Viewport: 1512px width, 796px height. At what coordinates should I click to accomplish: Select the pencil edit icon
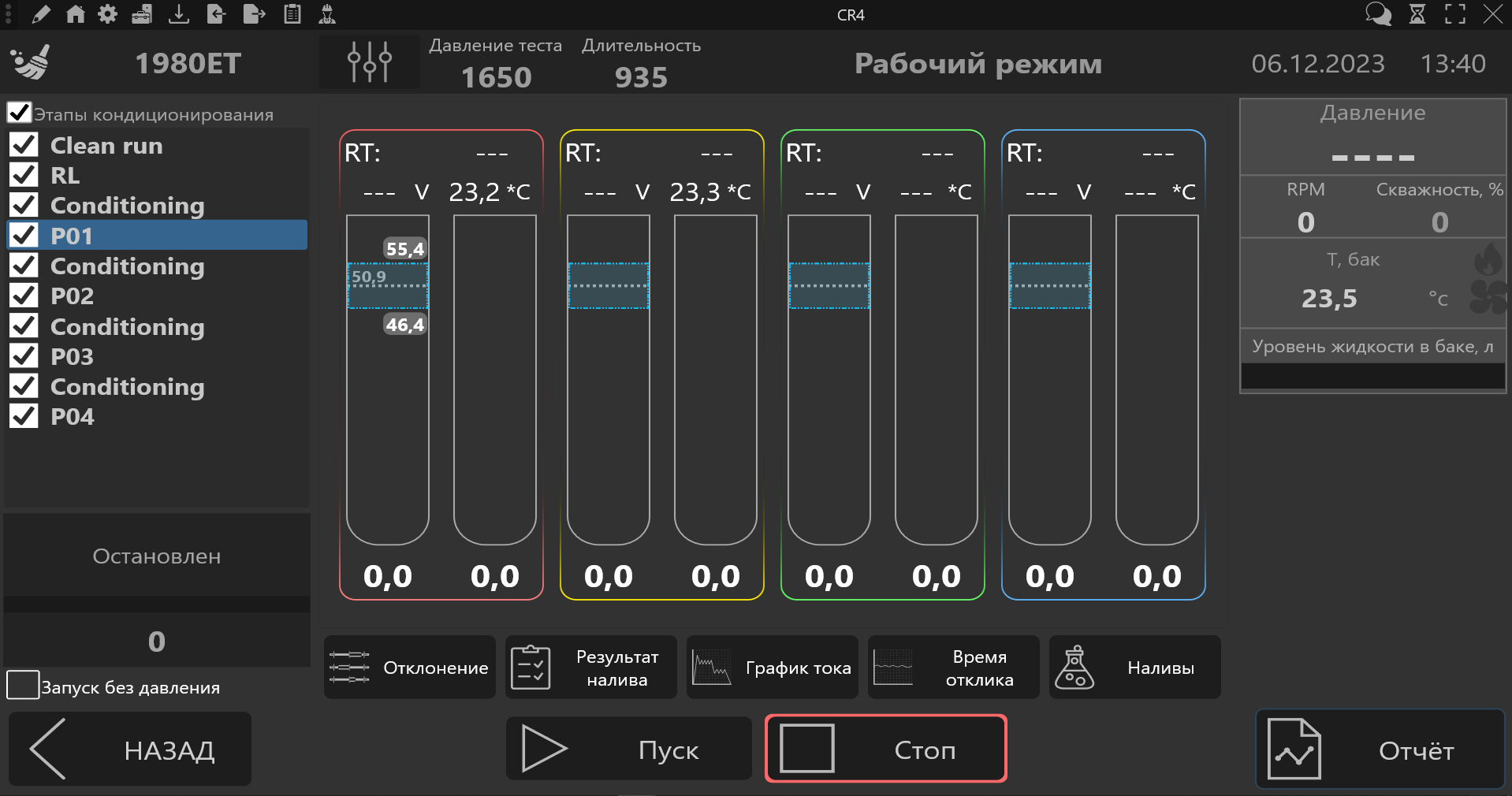pos(41,14)
